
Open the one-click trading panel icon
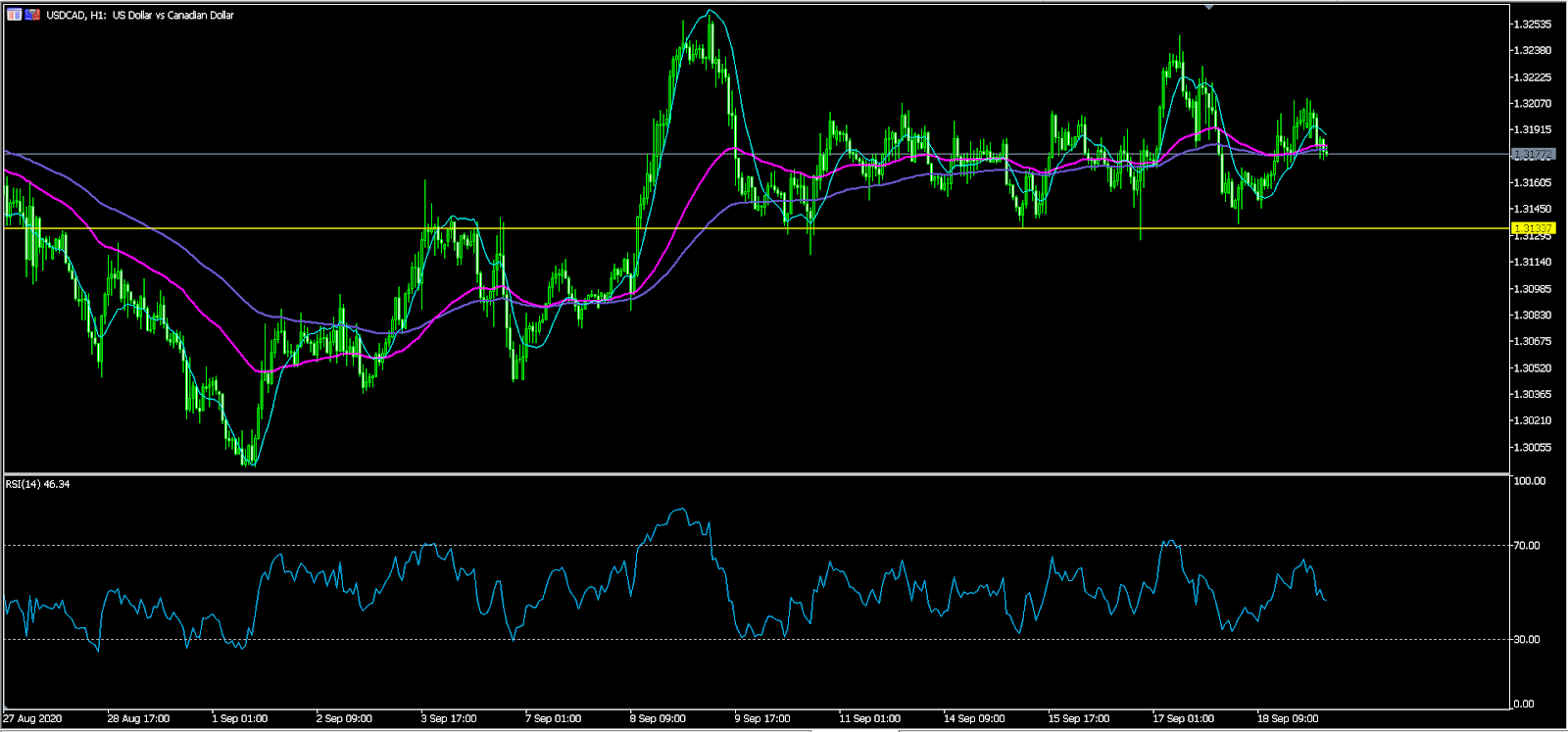(15, 15)
